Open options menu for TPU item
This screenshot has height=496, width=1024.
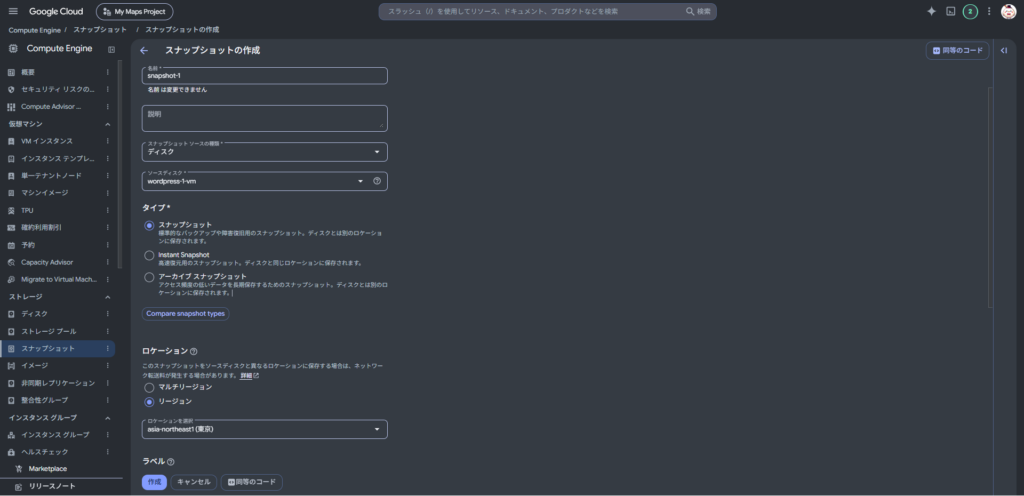108,210
